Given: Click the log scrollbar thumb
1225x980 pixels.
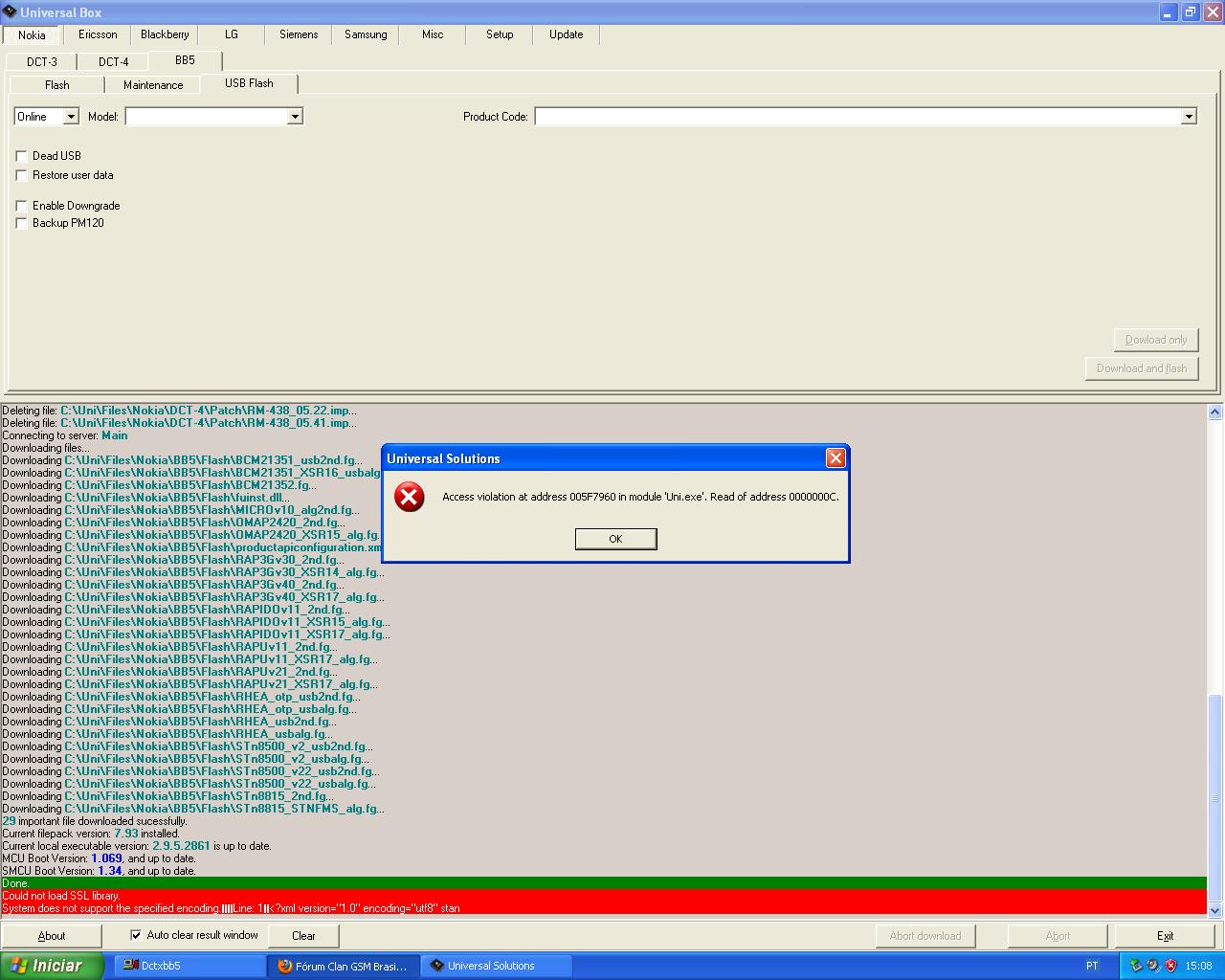Looking at the screenshot, I should 1214,797.
